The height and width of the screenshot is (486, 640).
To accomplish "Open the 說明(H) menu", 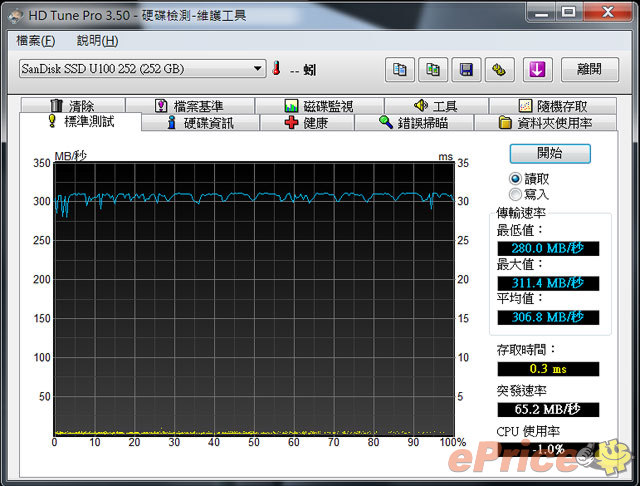I will tap(96, 41).
